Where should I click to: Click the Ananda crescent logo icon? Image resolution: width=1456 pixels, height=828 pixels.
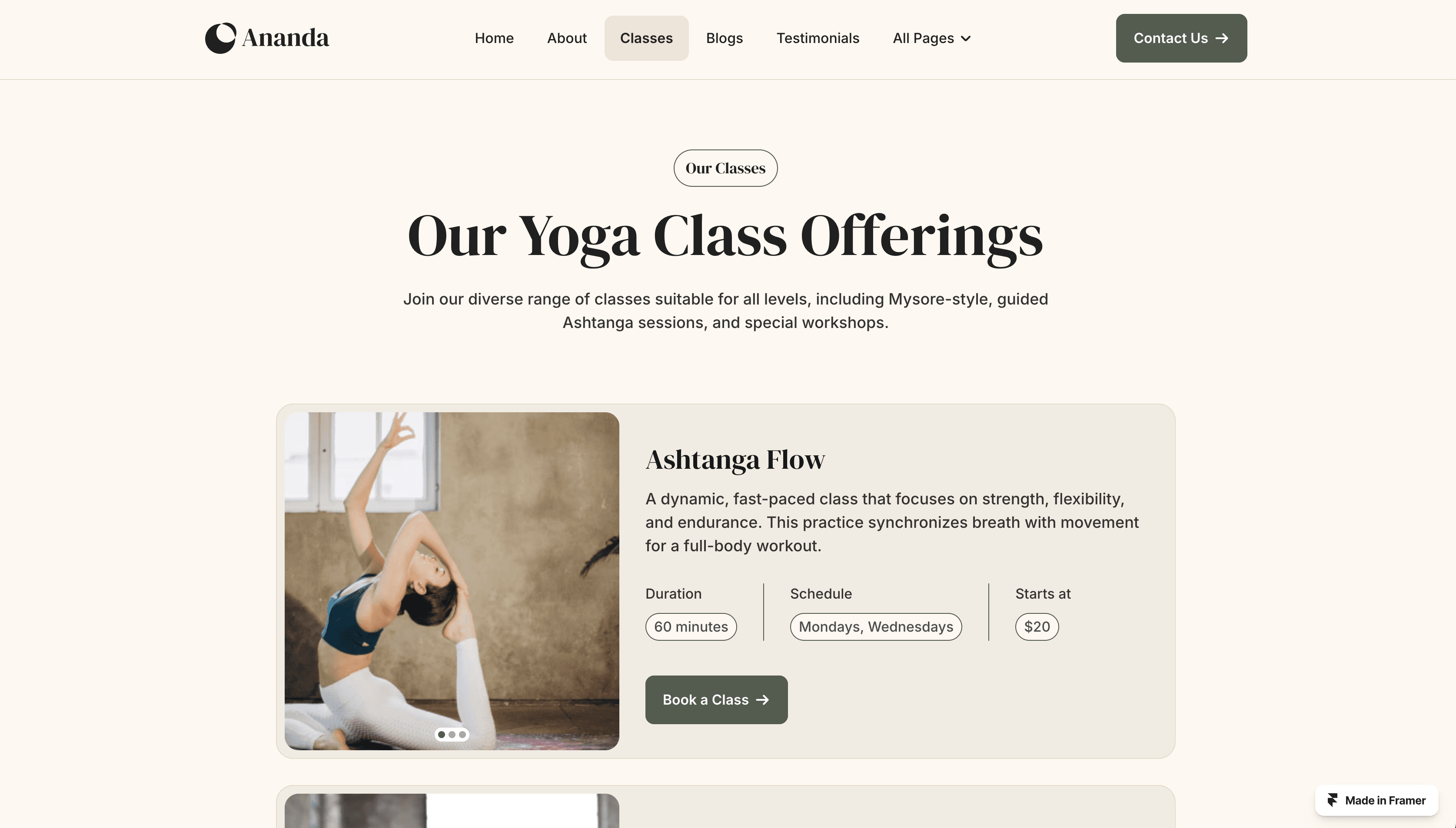click(220, 38)
